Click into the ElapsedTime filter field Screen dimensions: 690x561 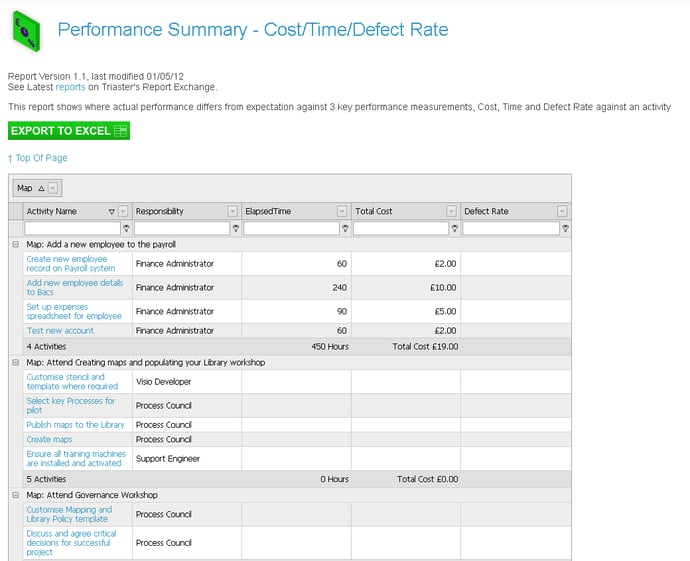click(x=291, y=228)
